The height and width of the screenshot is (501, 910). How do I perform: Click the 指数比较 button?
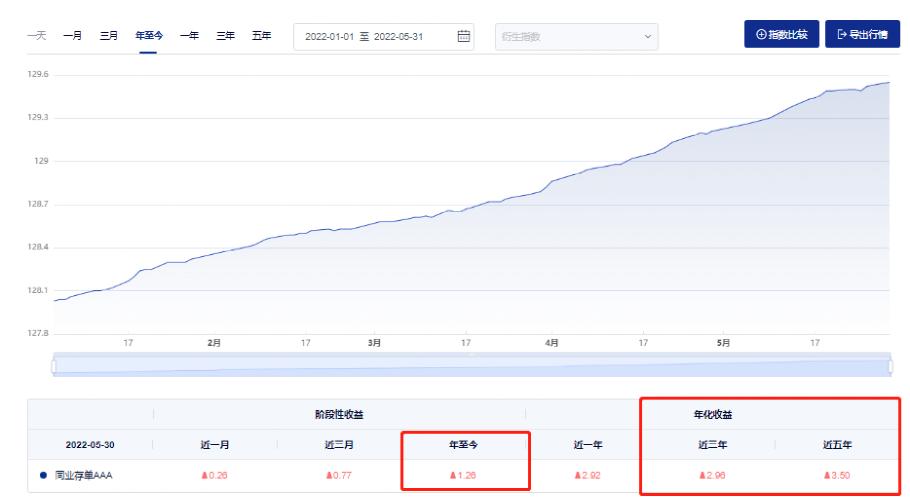click(x=781, y=34)
